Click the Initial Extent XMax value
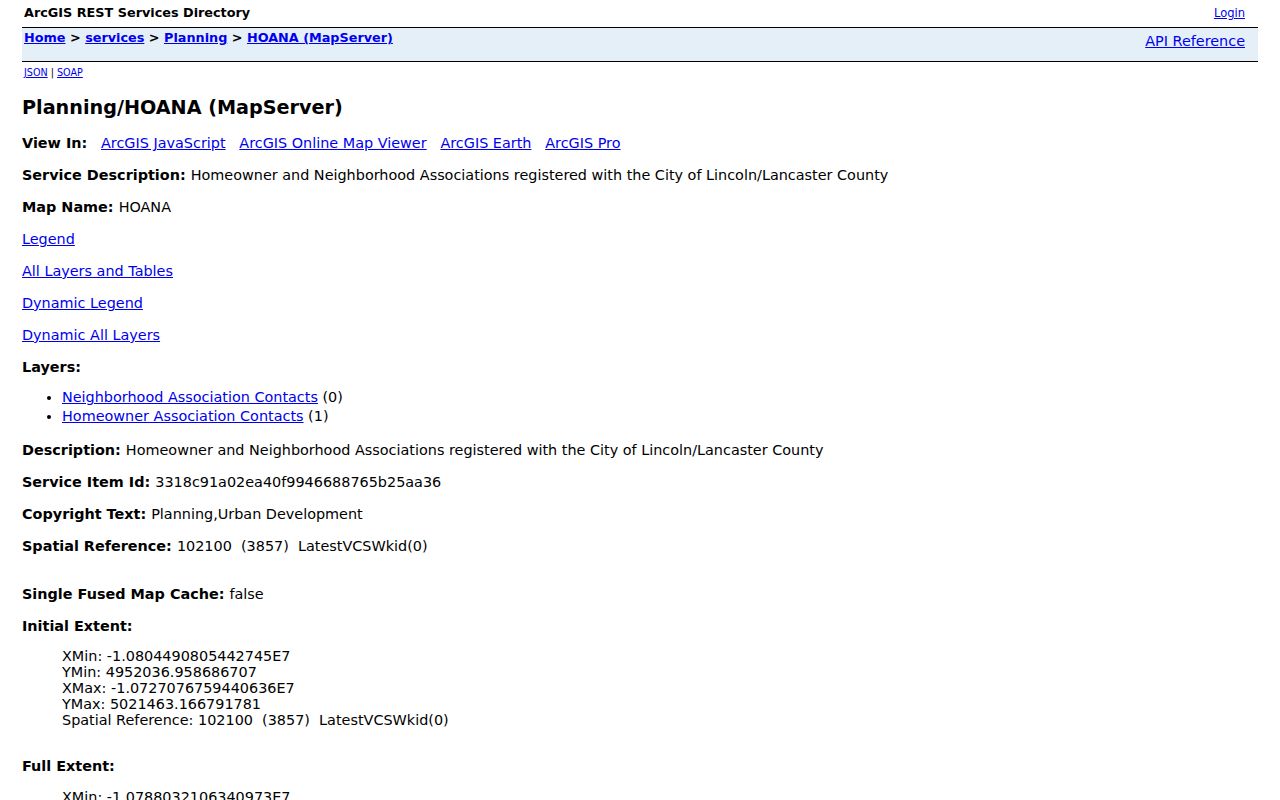 tap(203, 688)
